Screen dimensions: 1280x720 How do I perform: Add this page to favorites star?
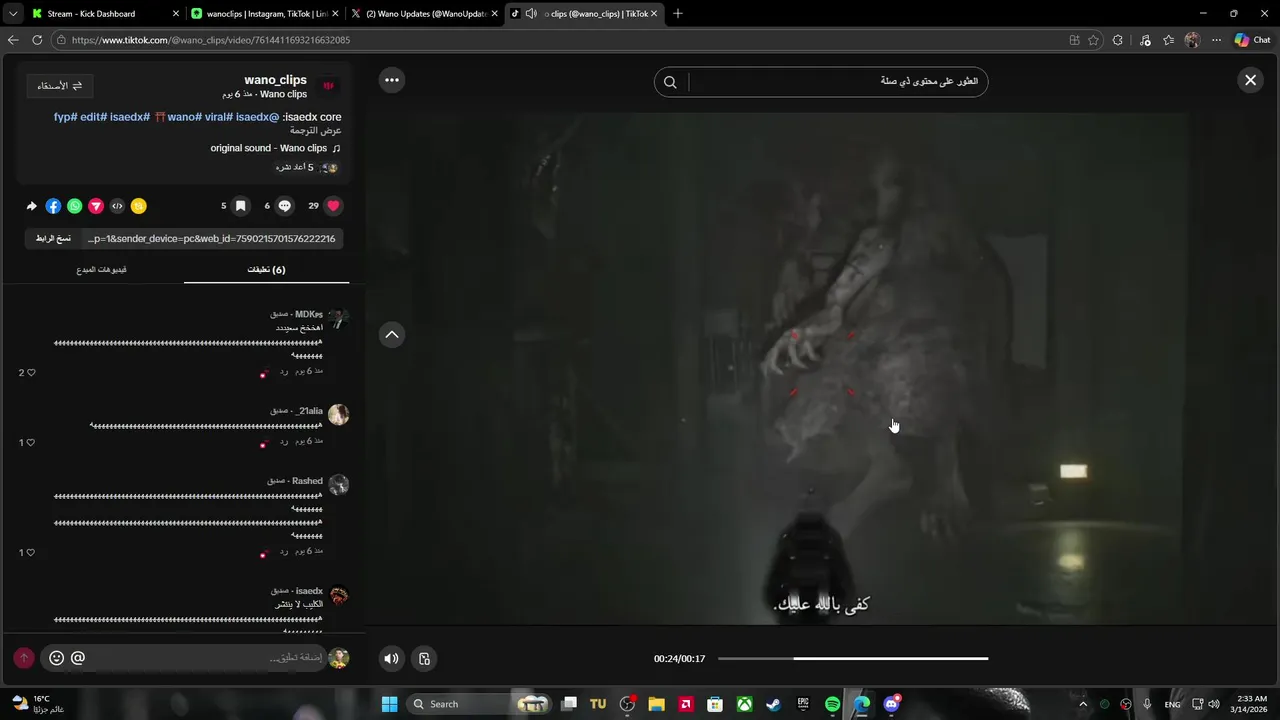pos(1093,40)
